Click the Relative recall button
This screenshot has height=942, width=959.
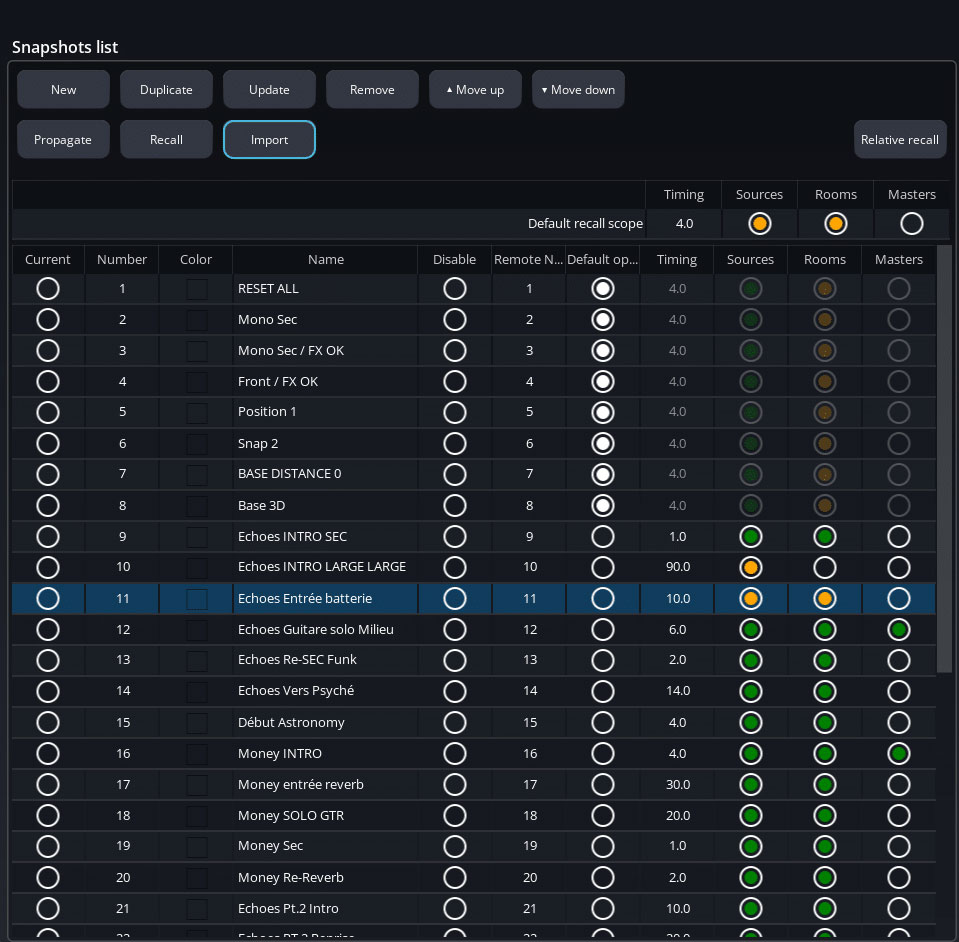[899, 140]
